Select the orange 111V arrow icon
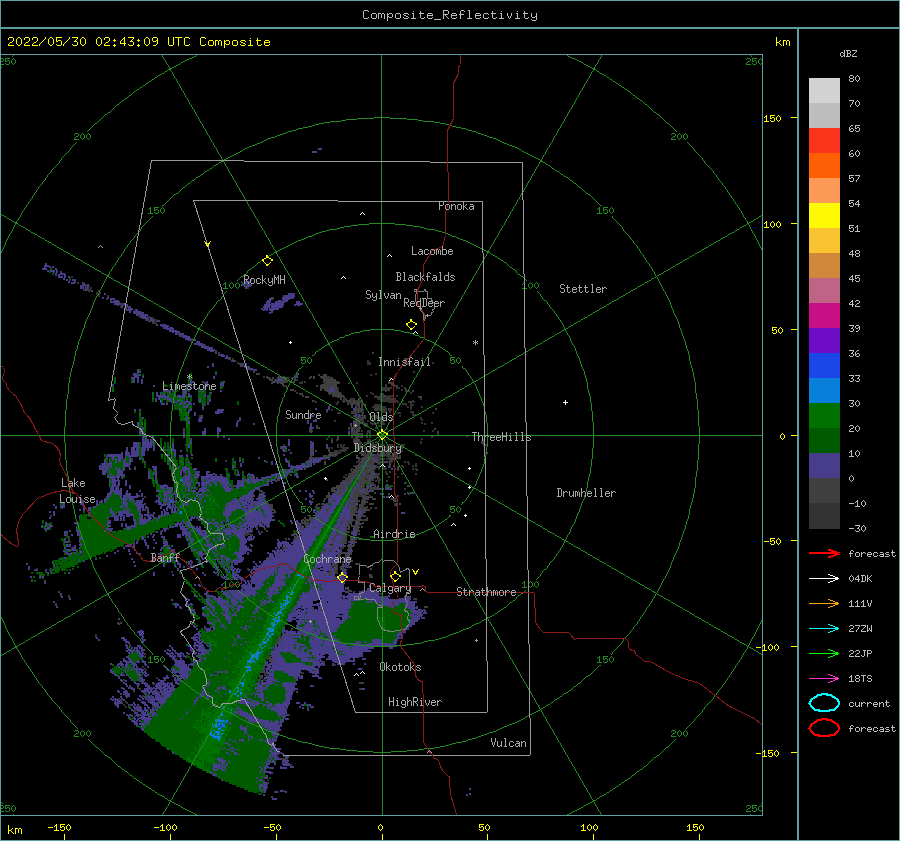 click(824, 603)
